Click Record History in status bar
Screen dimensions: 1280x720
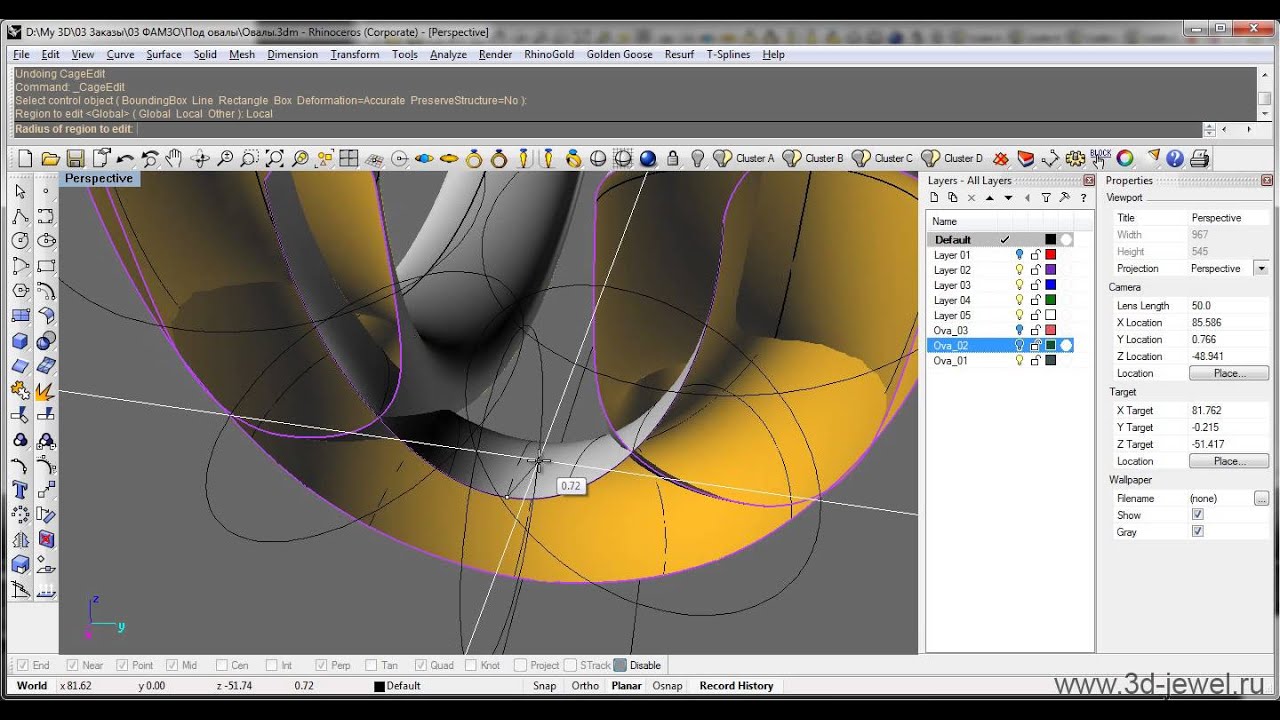click(x=736, y=686)
